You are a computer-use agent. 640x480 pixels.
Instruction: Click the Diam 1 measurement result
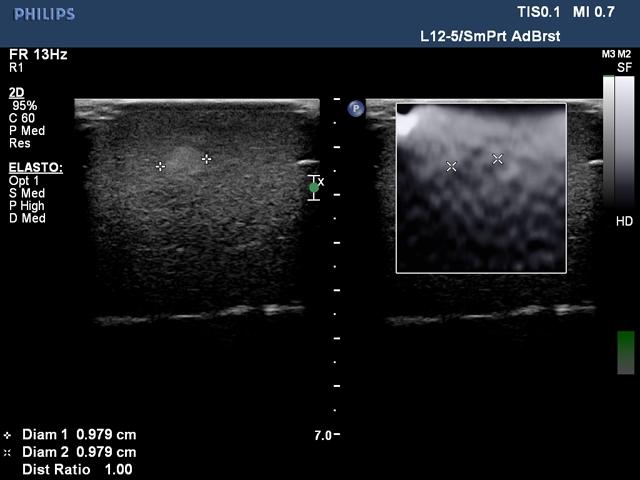[70, 435]
